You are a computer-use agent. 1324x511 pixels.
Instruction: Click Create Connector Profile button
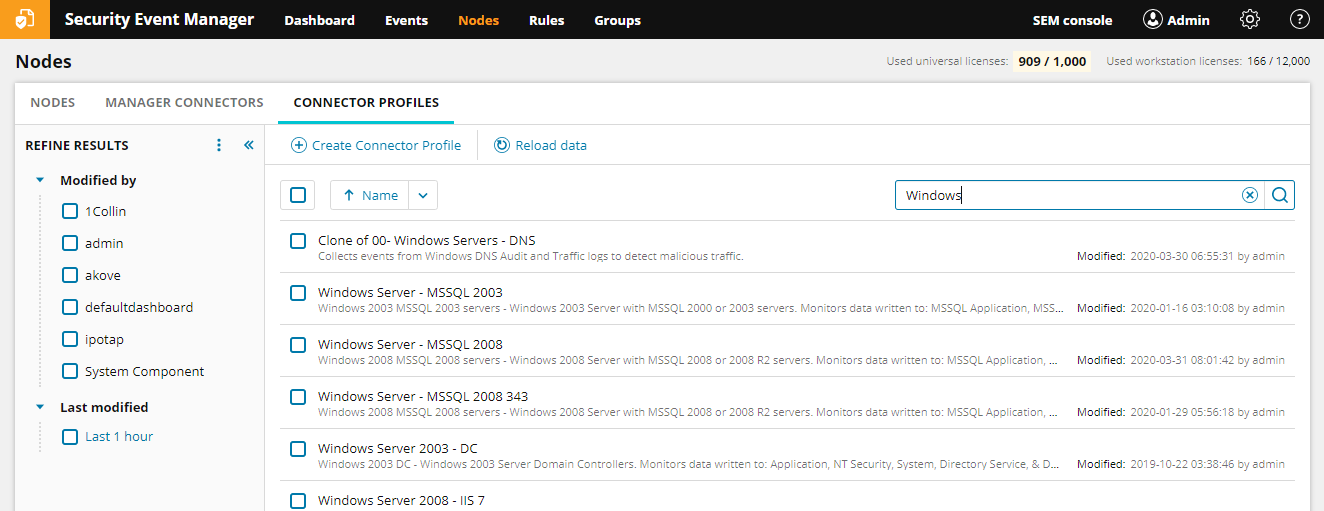[x=376, y=145]
